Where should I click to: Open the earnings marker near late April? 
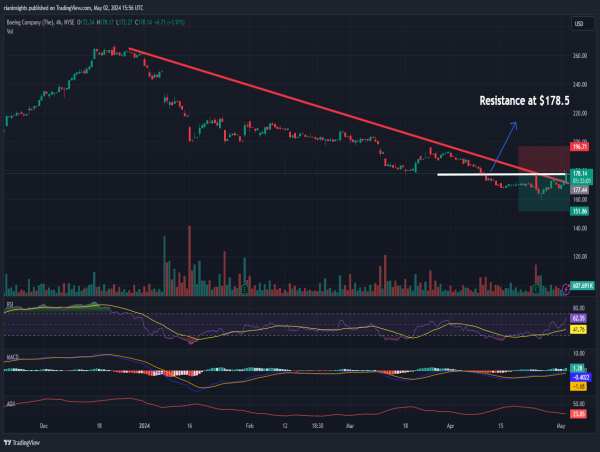(536, 289)
